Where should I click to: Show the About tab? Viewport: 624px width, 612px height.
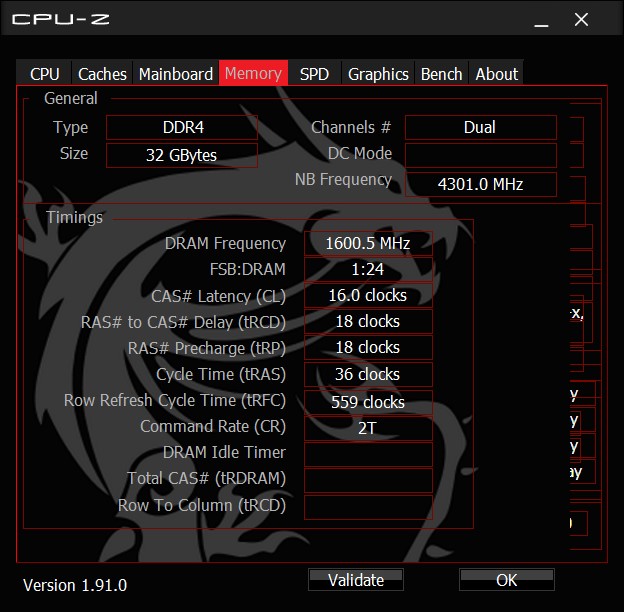point(496,73)
